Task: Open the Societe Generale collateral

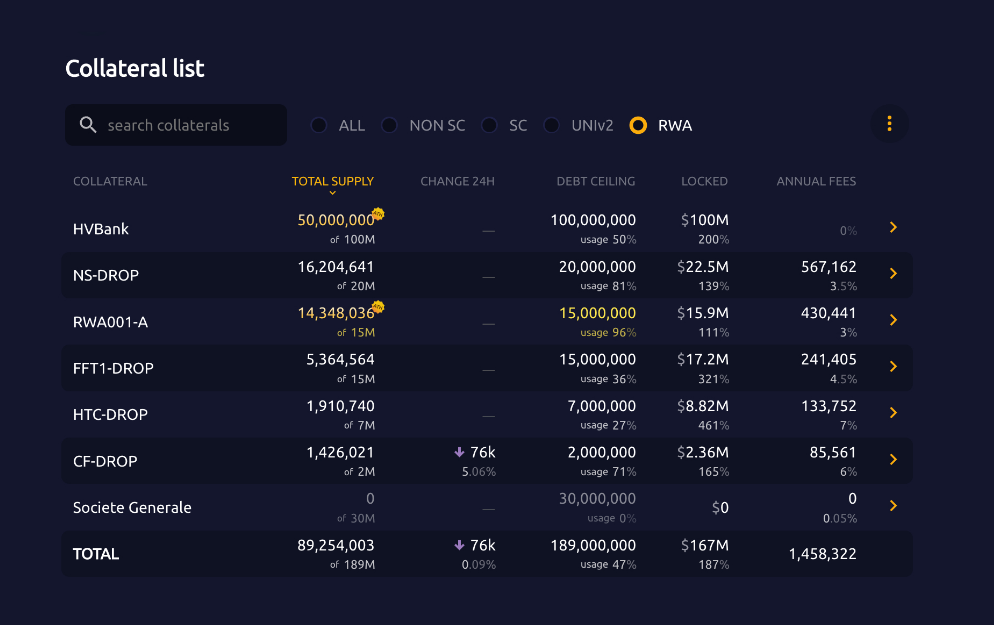Action: (x=132, y=508)
